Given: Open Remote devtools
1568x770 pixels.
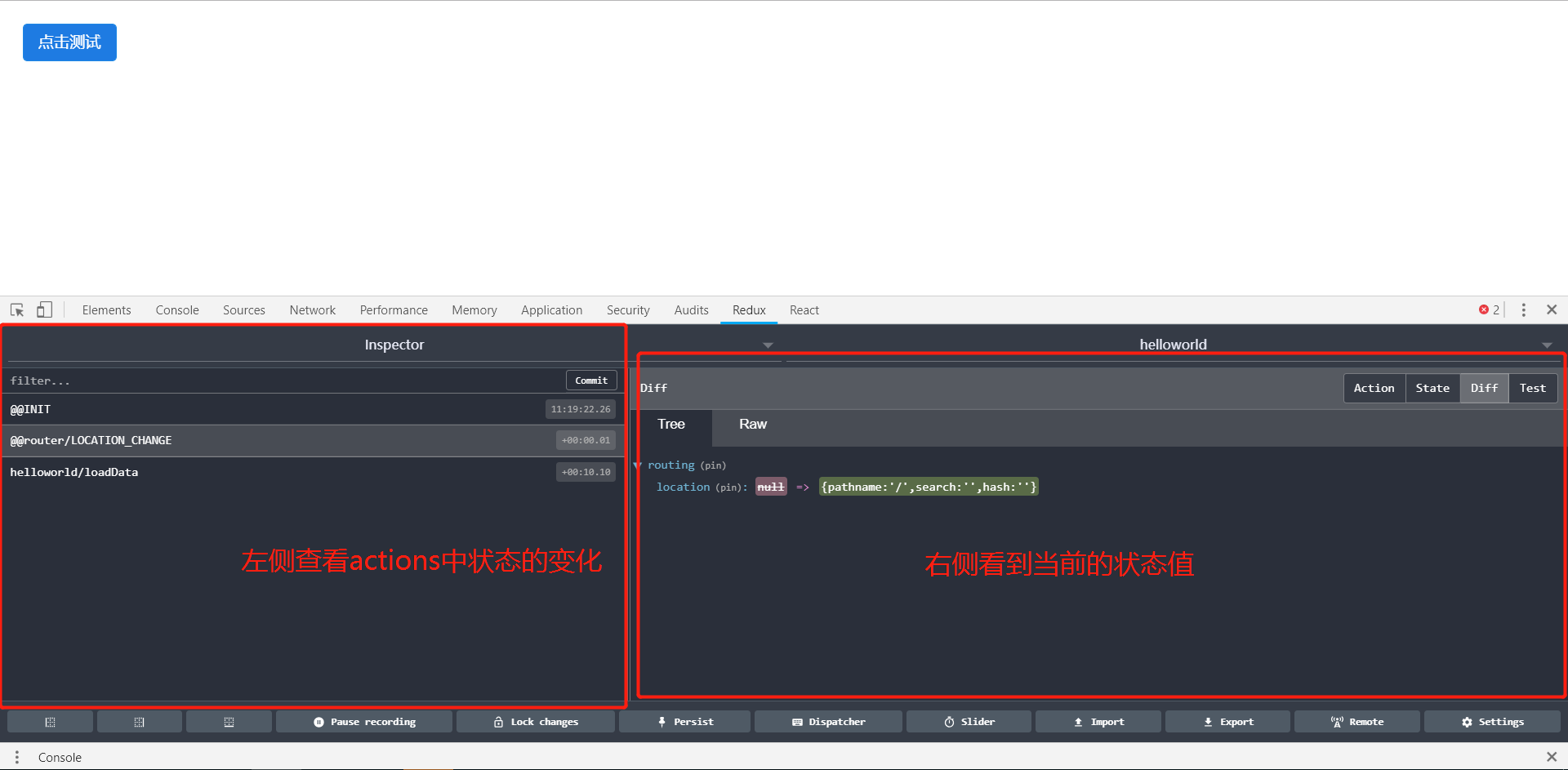Looking at the screenshot, I should pos(1357,722).
